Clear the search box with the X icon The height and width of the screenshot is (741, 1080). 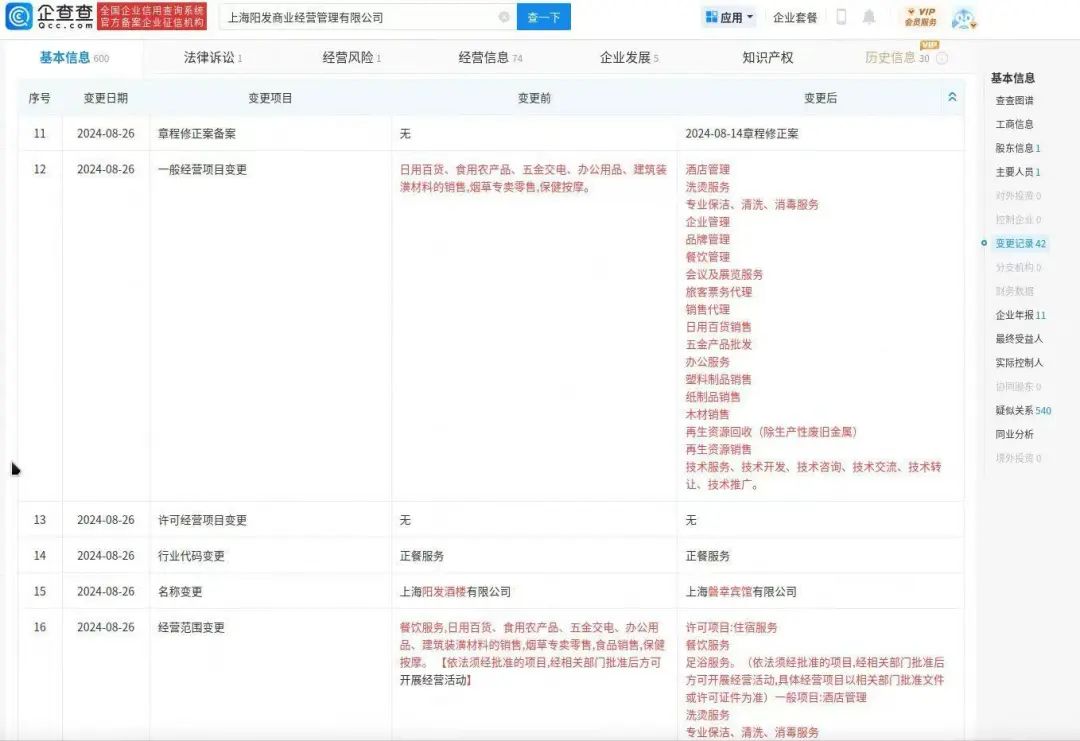(504, 17)
